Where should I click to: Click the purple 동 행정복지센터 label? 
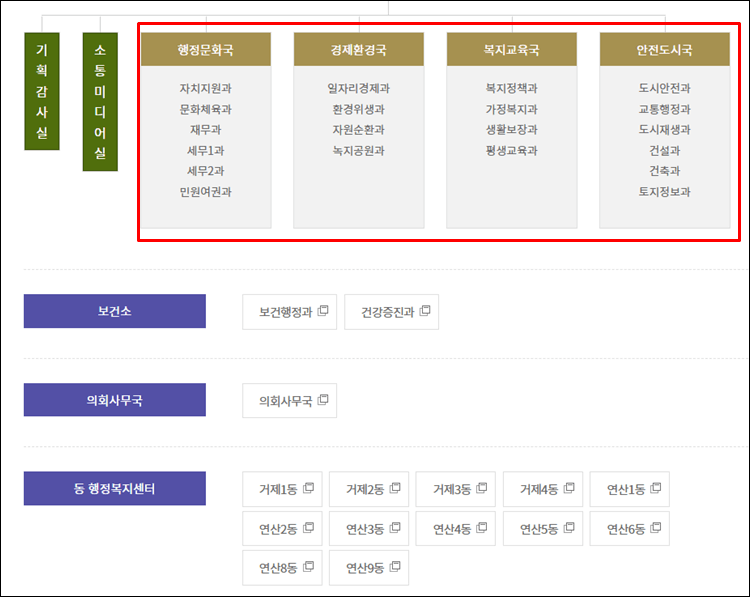point(115,488)
